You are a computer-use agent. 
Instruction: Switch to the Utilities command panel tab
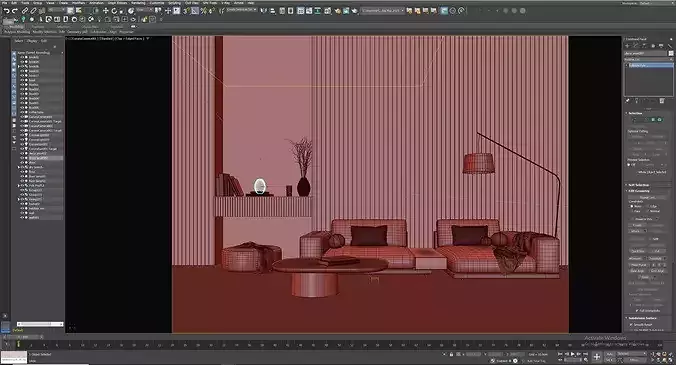670,46
